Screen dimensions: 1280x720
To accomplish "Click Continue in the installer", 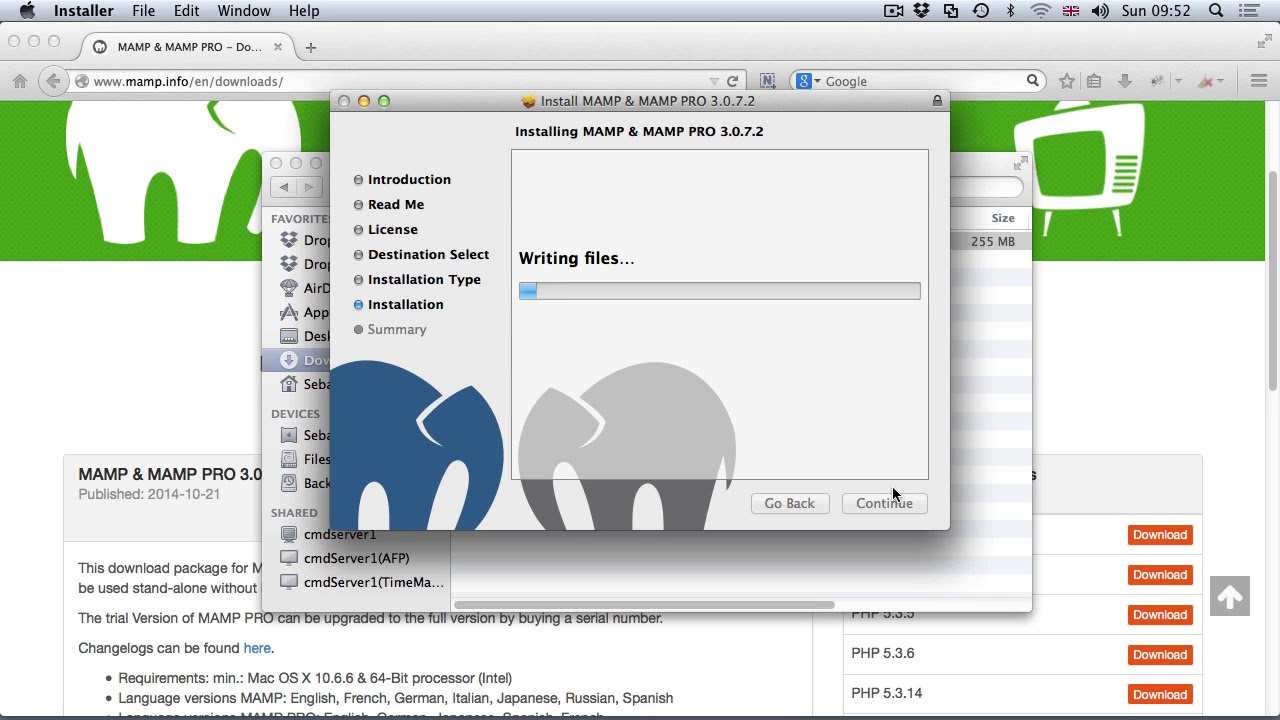I will point(884,503).
